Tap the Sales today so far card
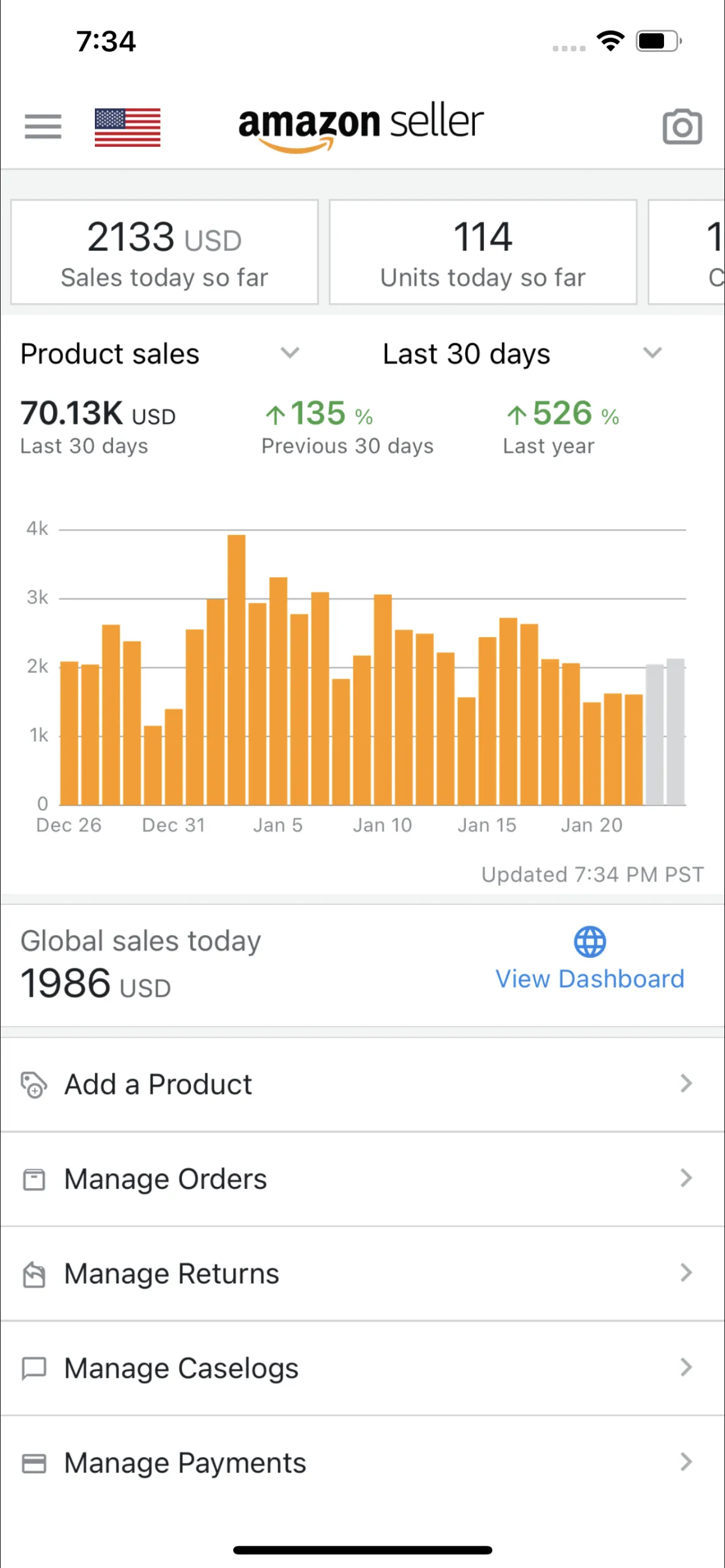The height and width of the screenshot is (1568, 725). pos(164,251)
